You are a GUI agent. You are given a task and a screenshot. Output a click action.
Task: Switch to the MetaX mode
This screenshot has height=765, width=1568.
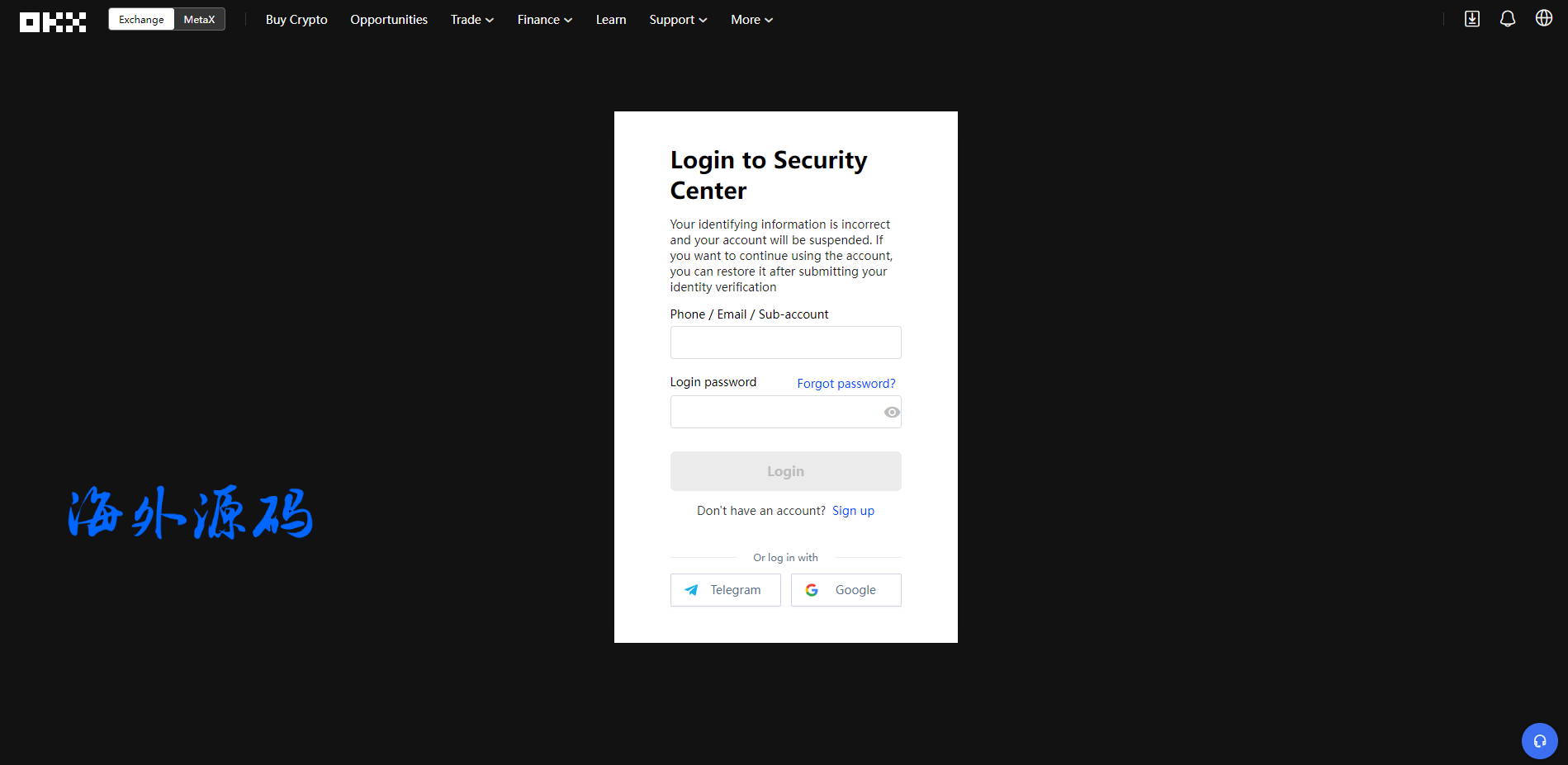pyautogui.click(x=199, y=20)
